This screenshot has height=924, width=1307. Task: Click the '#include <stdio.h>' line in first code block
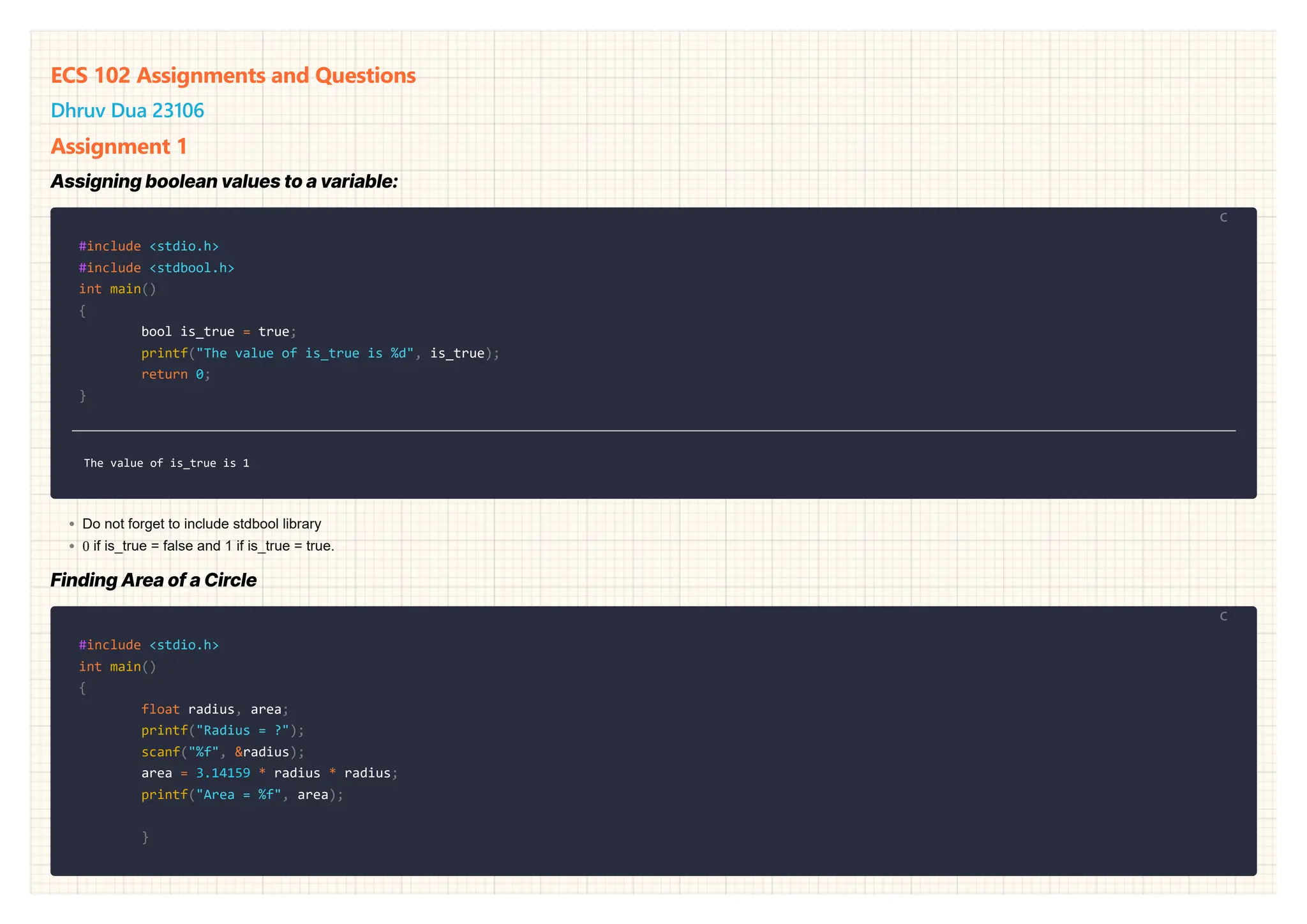click(149, 246)
